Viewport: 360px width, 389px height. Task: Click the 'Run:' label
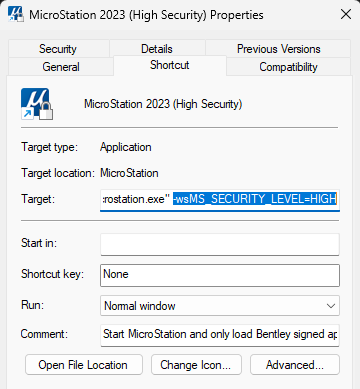(x=32, y=305)
